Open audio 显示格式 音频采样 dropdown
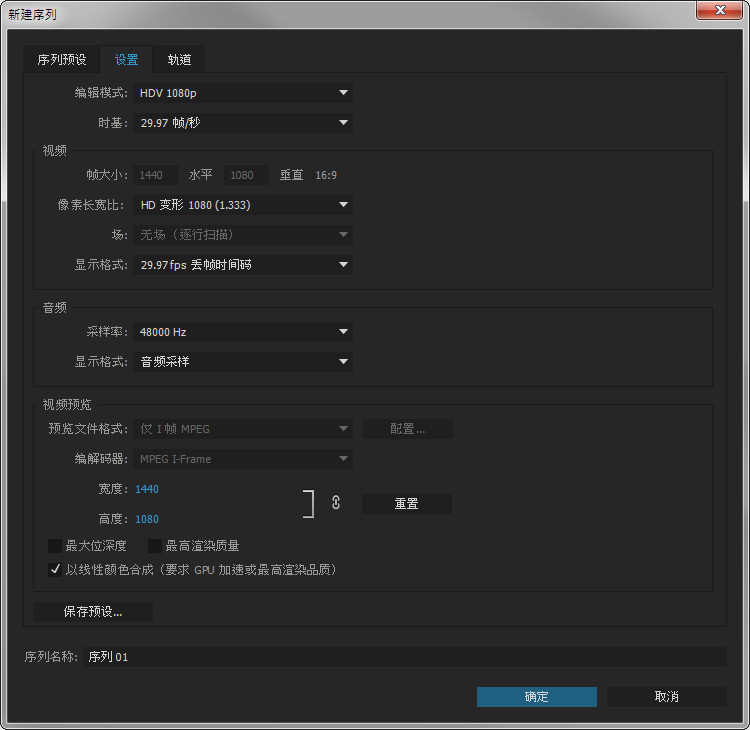750x730 pixels. click(243, 362)
